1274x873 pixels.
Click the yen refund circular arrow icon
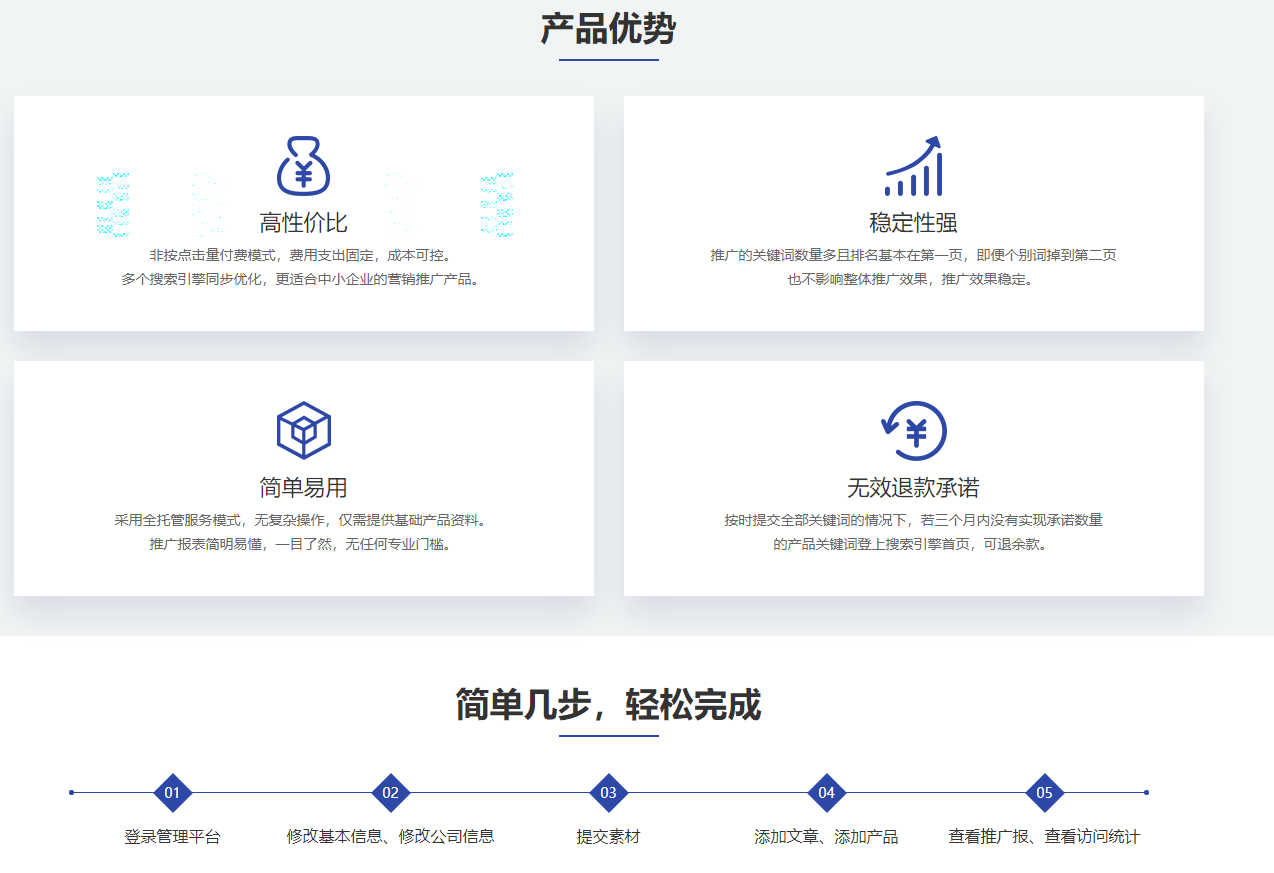[913, 431]
